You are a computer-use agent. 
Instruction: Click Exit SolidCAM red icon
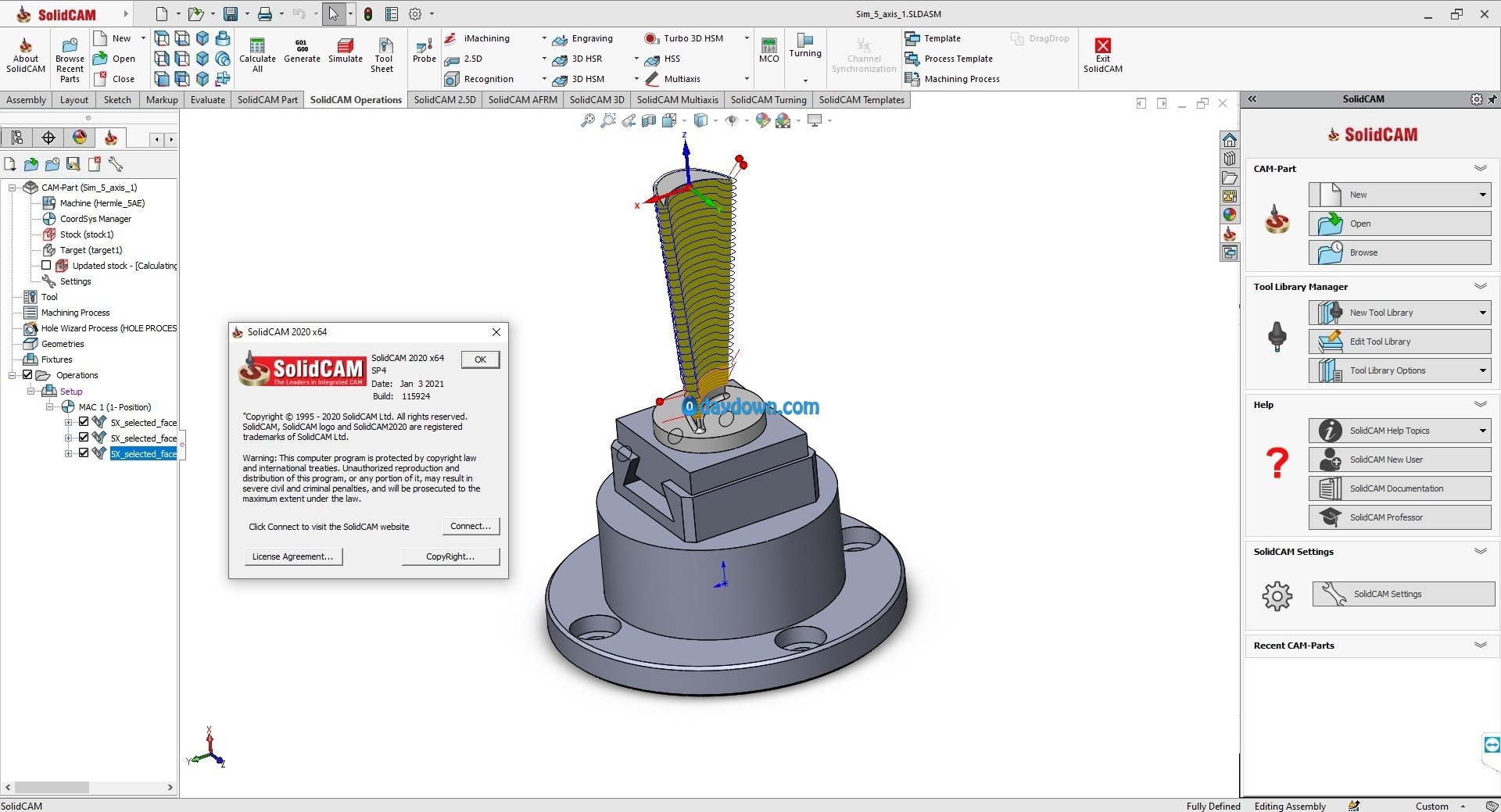pos(1103,45)
